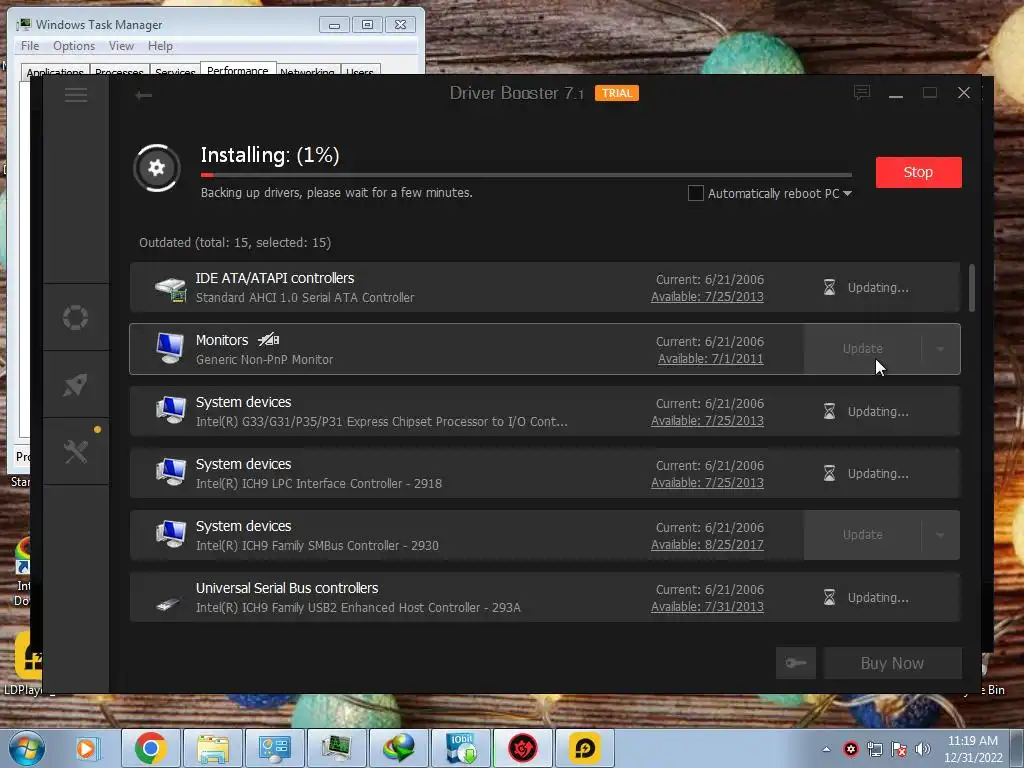This screenshot has width=1024, height=768.
Task: Select the Intel ICH9 LPC Interface Controller text
Action: (x=319, y=483)
